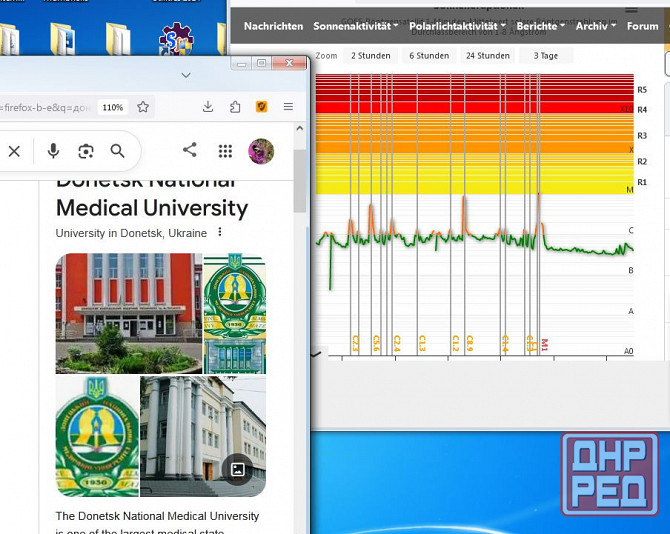The width and height of the screenshot is (670, 534).
Task: Click the Google account profile avatar
Action: pos(261,151)
